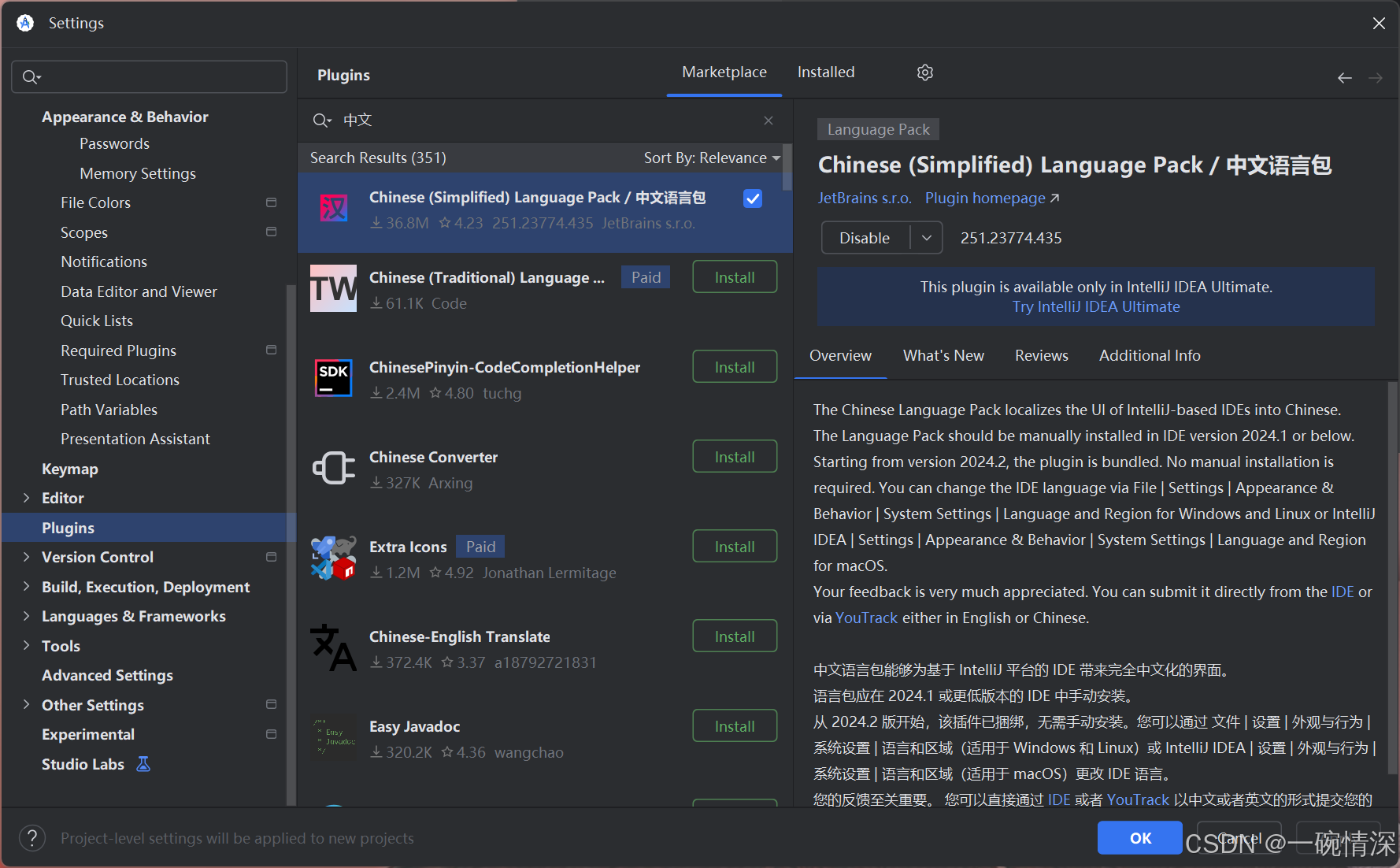The height and width of the screenshot is (868, 1400).
Task: Click the Chinese-English Translate plugin icon
Action: pos(333,647)
